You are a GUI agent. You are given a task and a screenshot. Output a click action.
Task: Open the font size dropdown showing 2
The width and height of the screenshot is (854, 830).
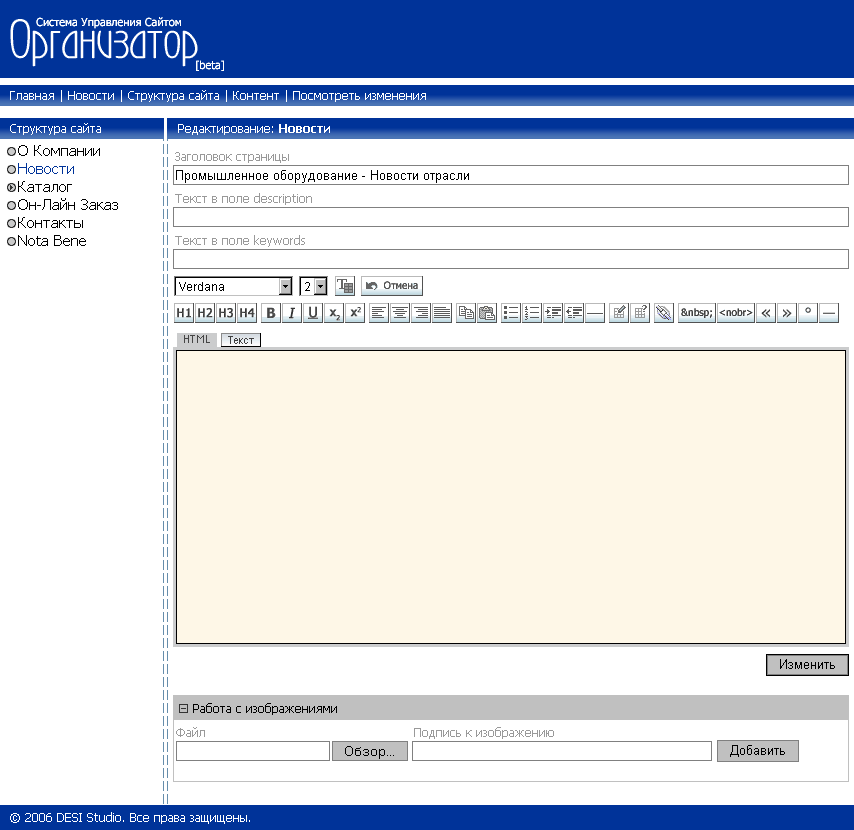pyautogui.click(x=321, y=285)
